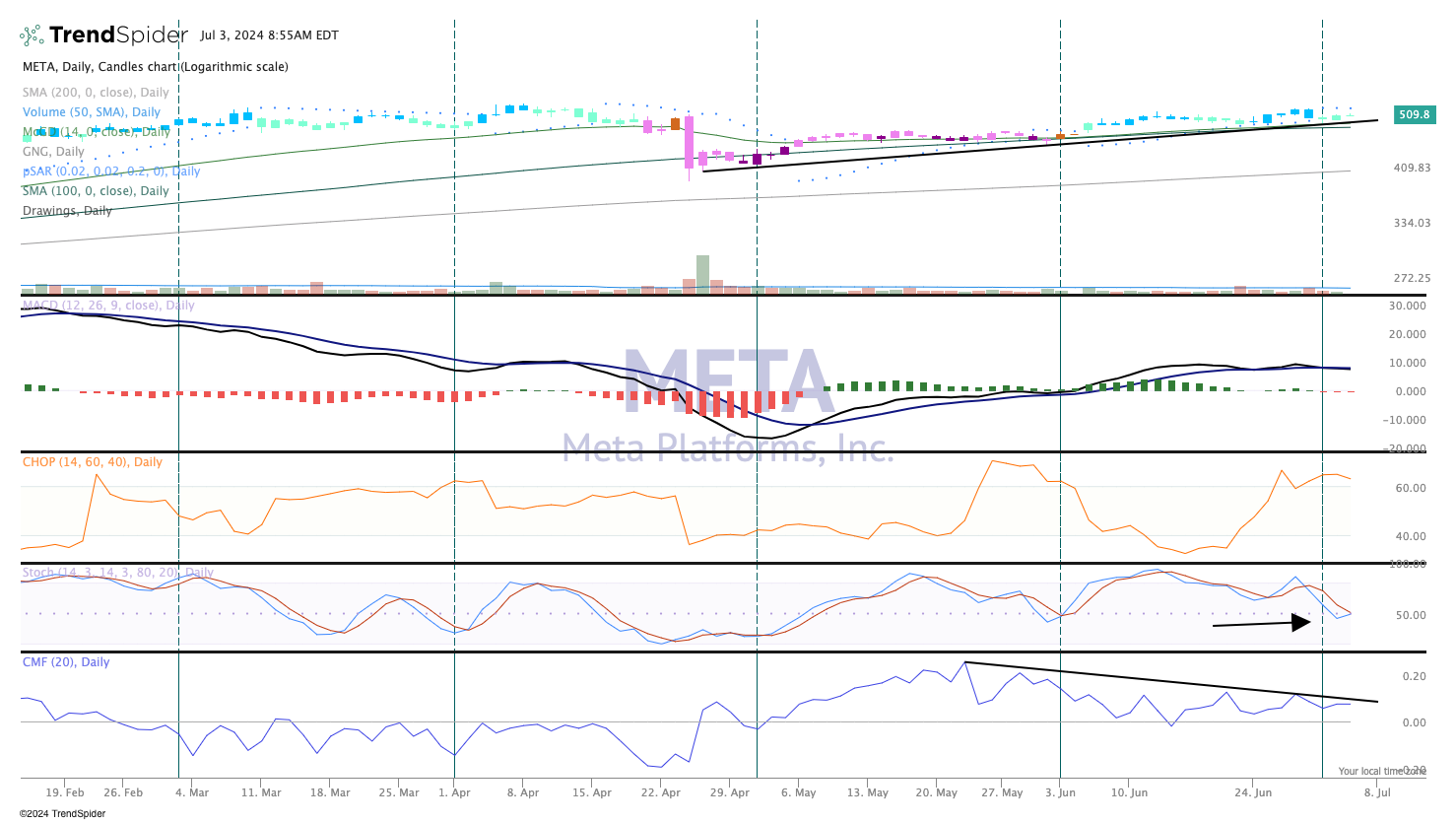
Task: Click the 0.20 CMF axis value
Action: pos(1415,676)
